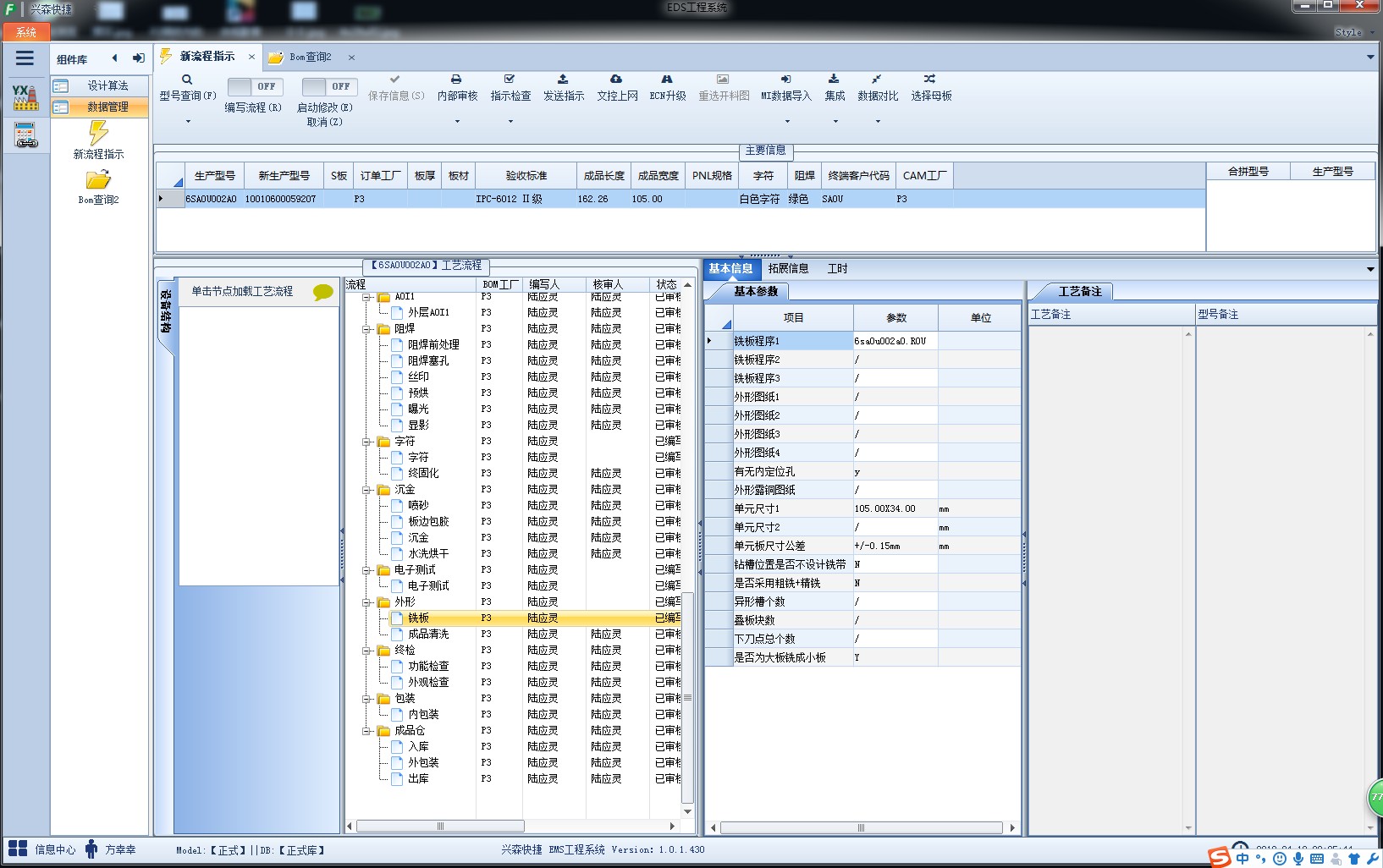This screenshot has width=1383, height=868.
Task: Click the calculator icon in the left sidebar
Action: [x=25, y=135]
